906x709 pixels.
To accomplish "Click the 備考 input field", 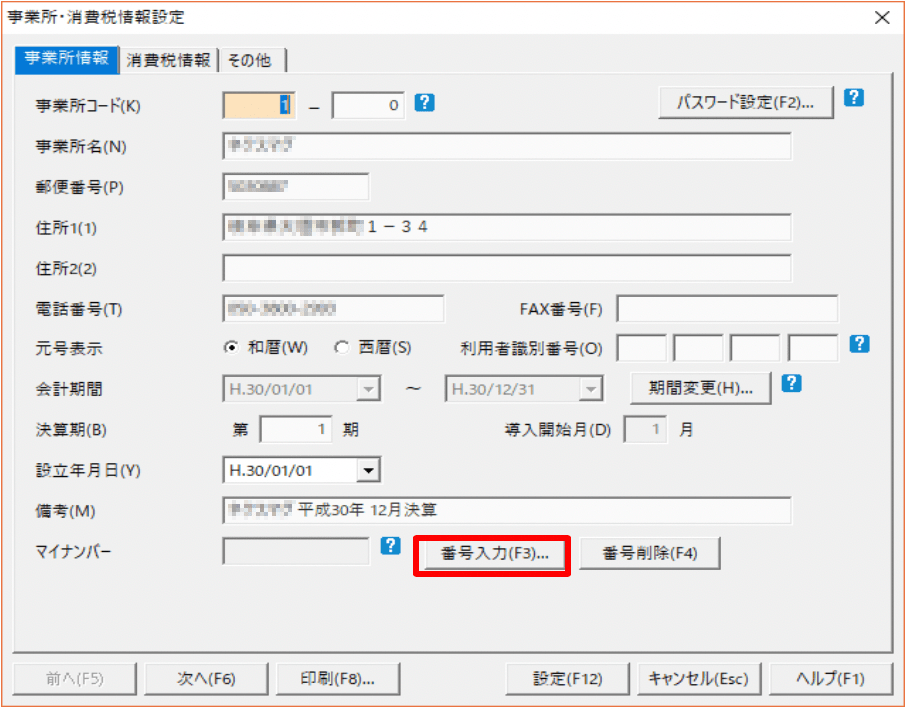I will (x=507, y=511).
